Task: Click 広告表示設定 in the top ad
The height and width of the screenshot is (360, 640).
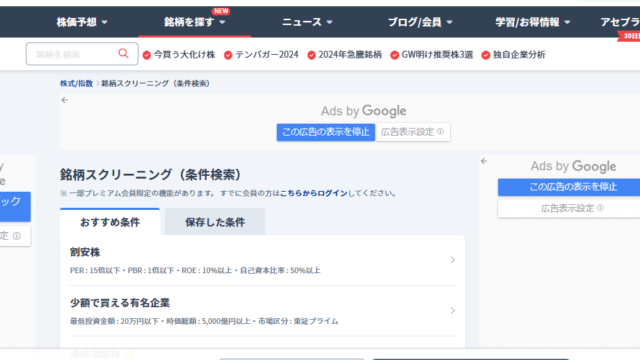Action: (x=413, y=132)
